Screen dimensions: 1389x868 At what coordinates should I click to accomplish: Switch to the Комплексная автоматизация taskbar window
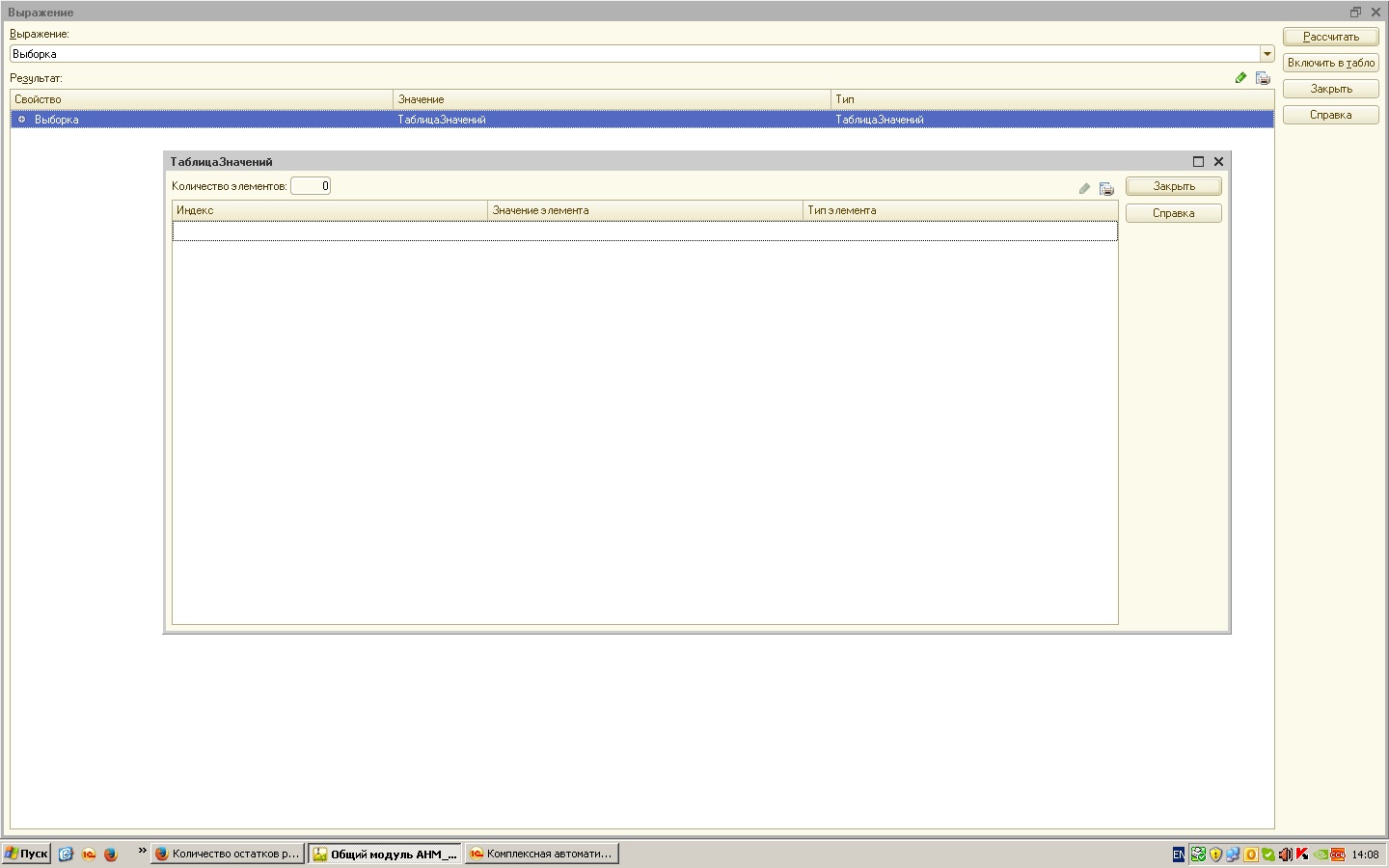click(541, 854)
